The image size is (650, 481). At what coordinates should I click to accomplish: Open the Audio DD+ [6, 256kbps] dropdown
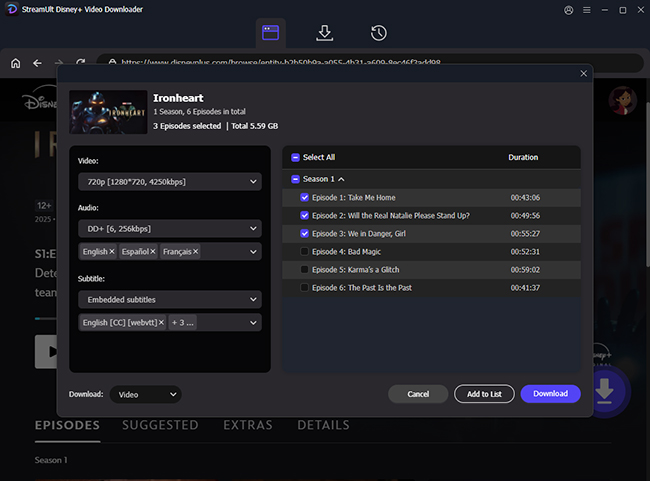coord(170,228)
